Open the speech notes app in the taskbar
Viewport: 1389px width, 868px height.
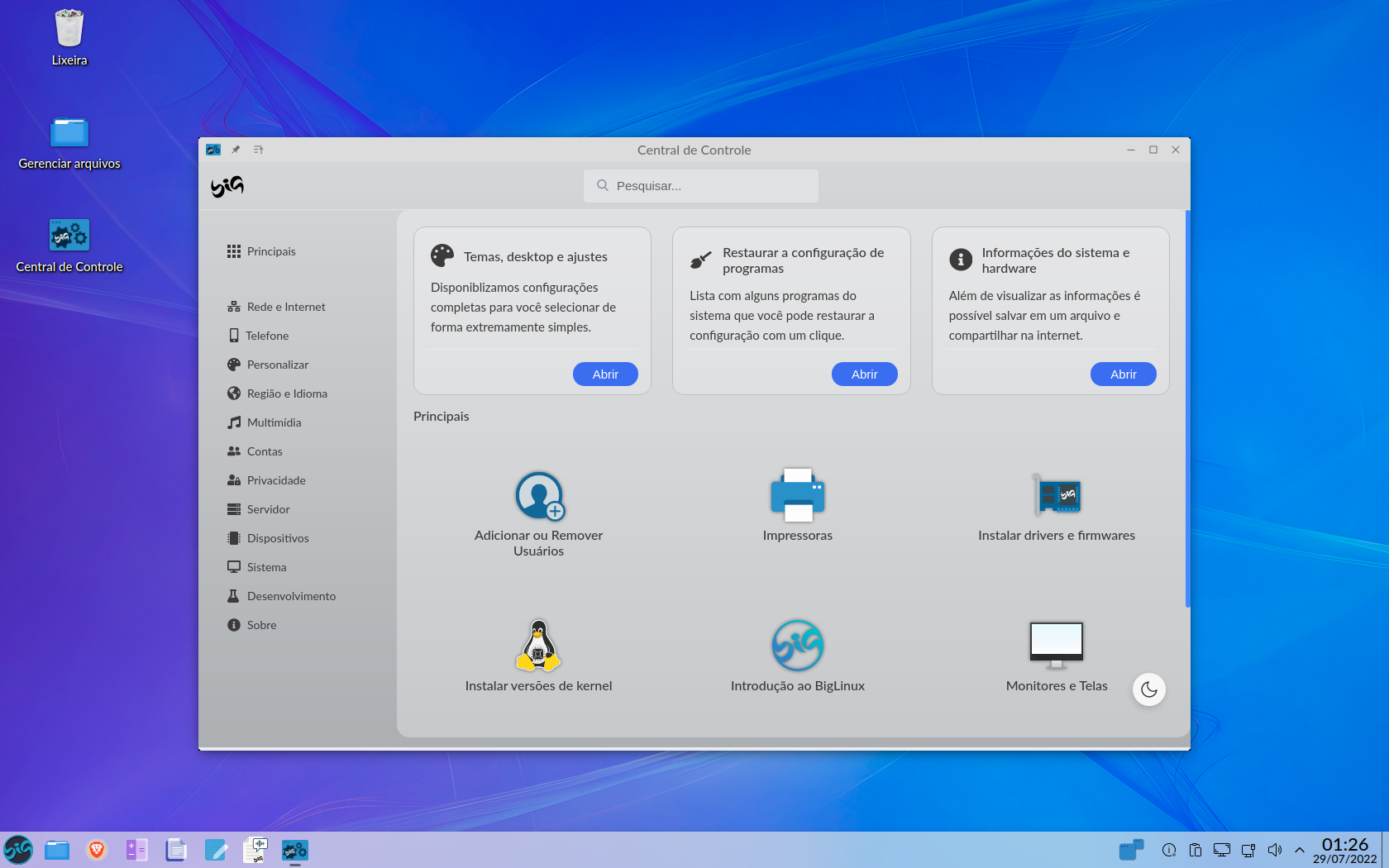click(255, 850)
